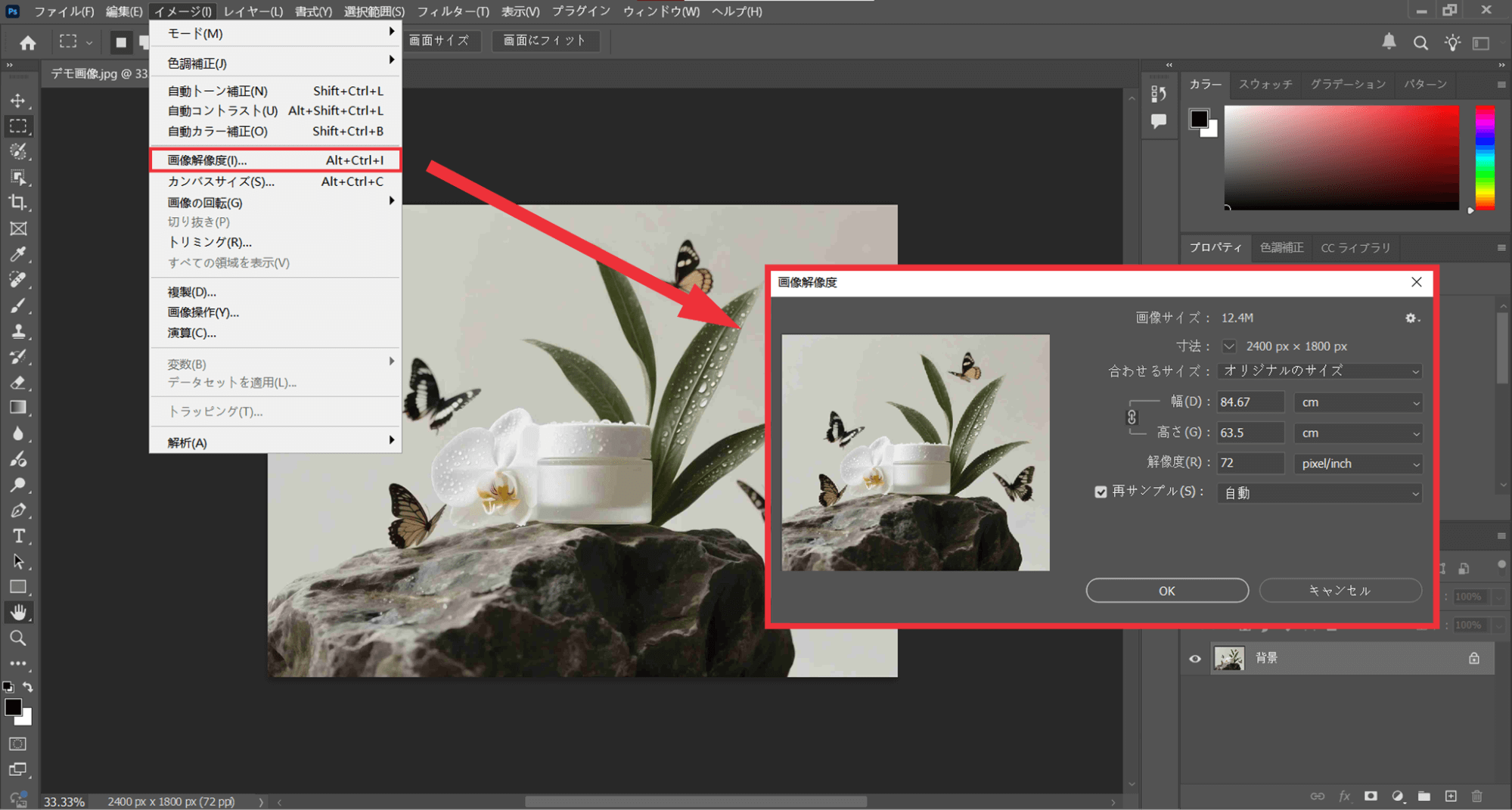Select the Blur tool
The width and height of the screenshot is (1512, 810).
[18, 433]
